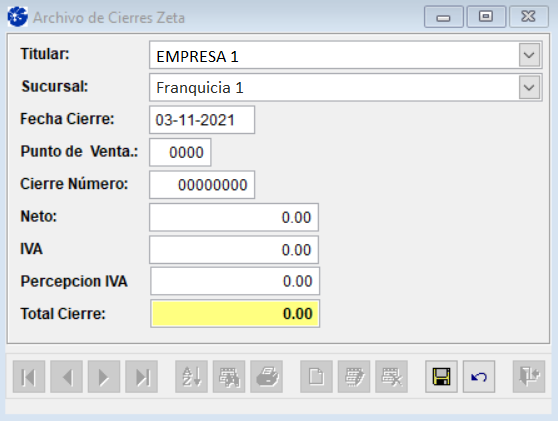This screenshot has width=558, height=421.
Task: Click the Punto de Venta field
Action: (x=180, y=152)
